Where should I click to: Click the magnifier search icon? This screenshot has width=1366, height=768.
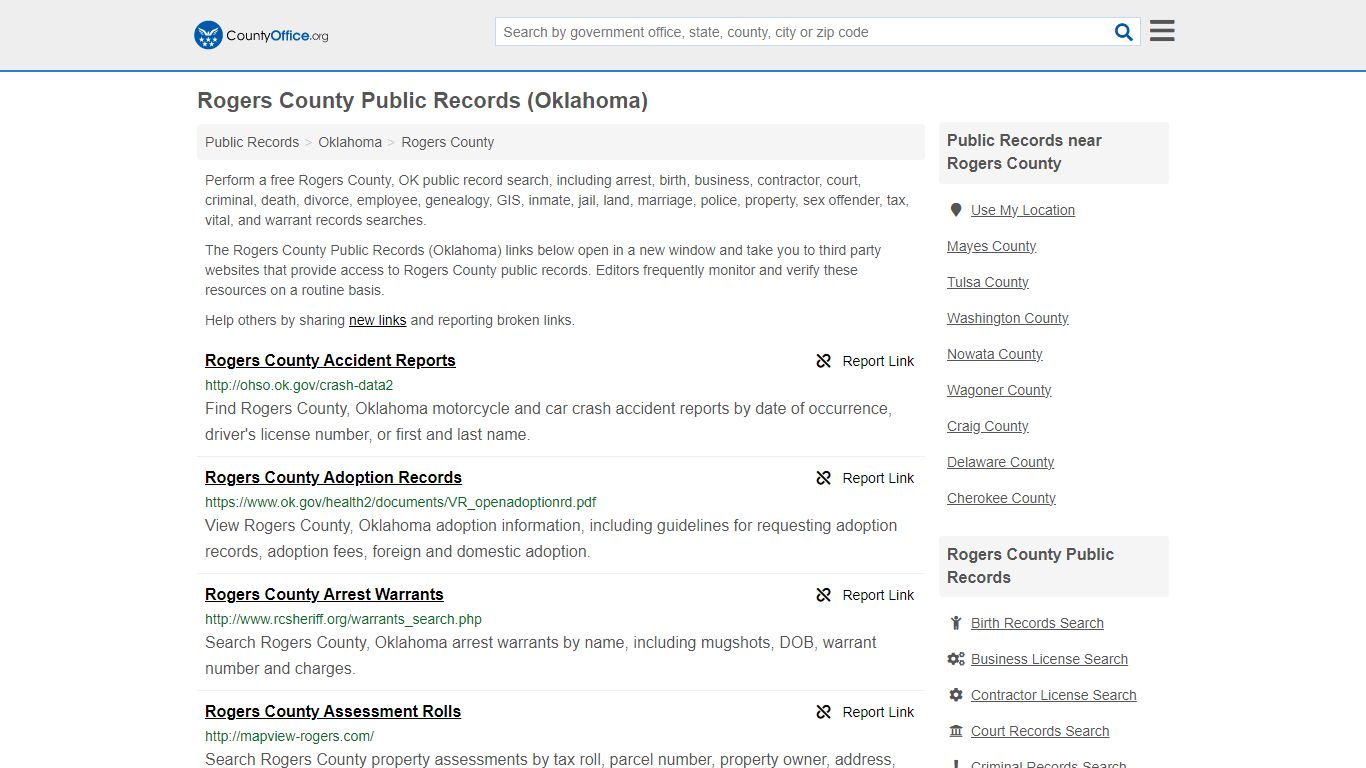click(x=1124, y=32)
